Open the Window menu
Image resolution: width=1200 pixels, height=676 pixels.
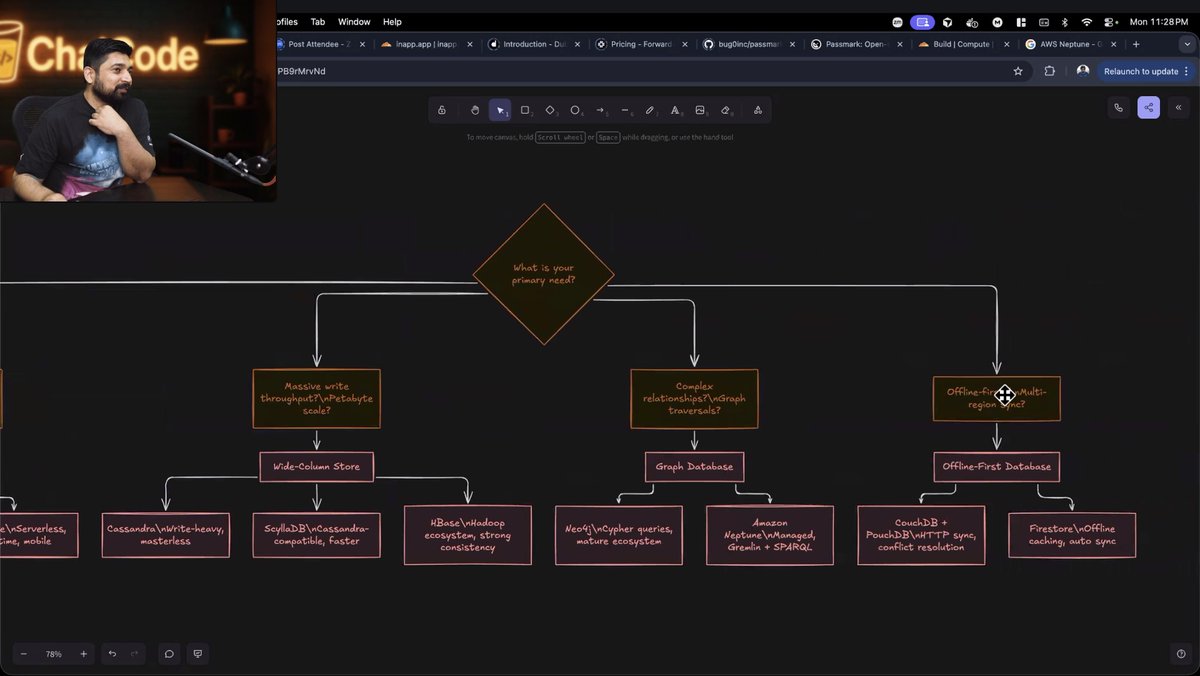(354, 21)
